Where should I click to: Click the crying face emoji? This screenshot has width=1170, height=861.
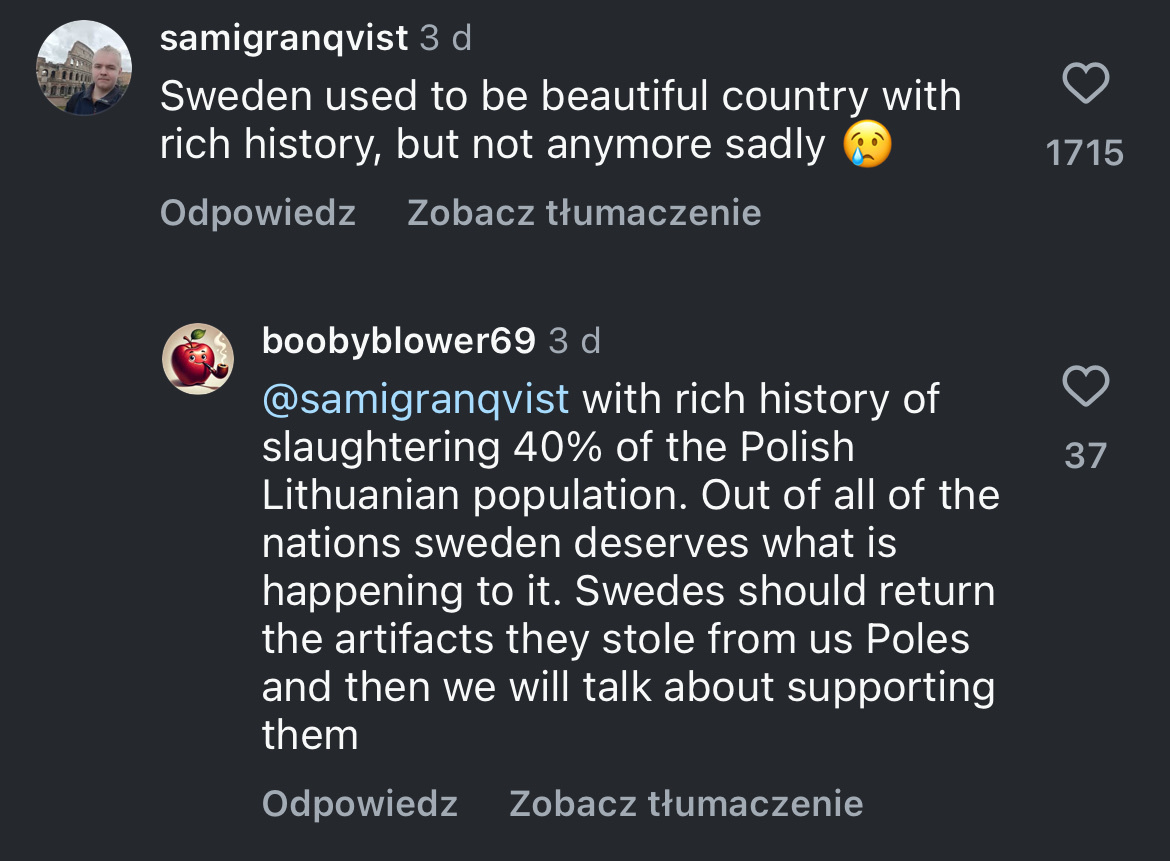point(866,146)
